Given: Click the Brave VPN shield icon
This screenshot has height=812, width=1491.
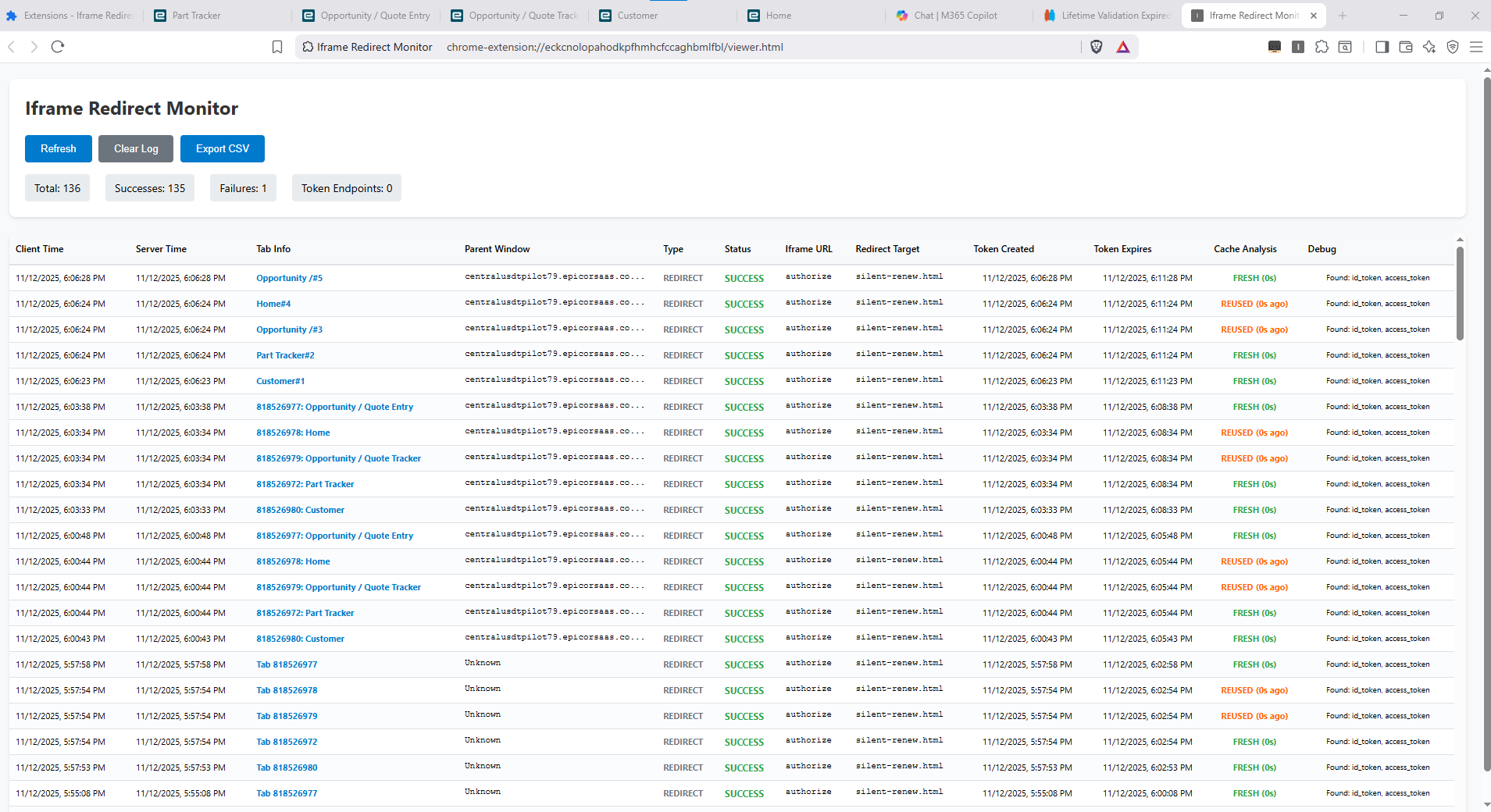Looking at the screenshot, I should (1452, 47).
